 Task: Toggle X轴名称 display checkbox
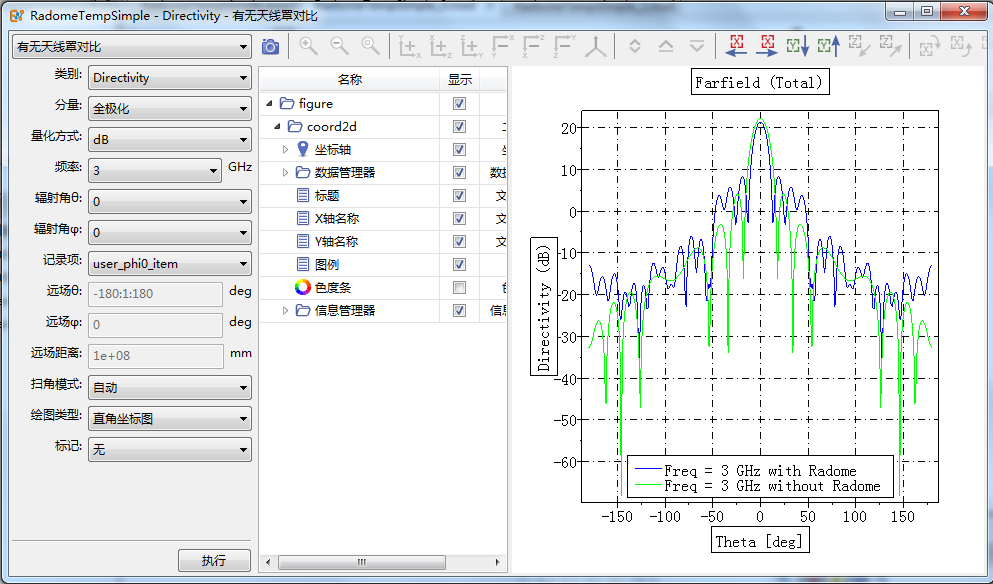click(x=460, y=219)
